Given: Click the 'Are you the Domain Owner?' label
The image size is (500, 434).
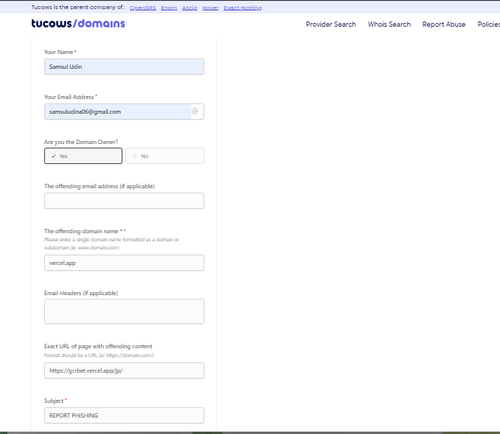Looking at the screenshot, I should point(81,142).
